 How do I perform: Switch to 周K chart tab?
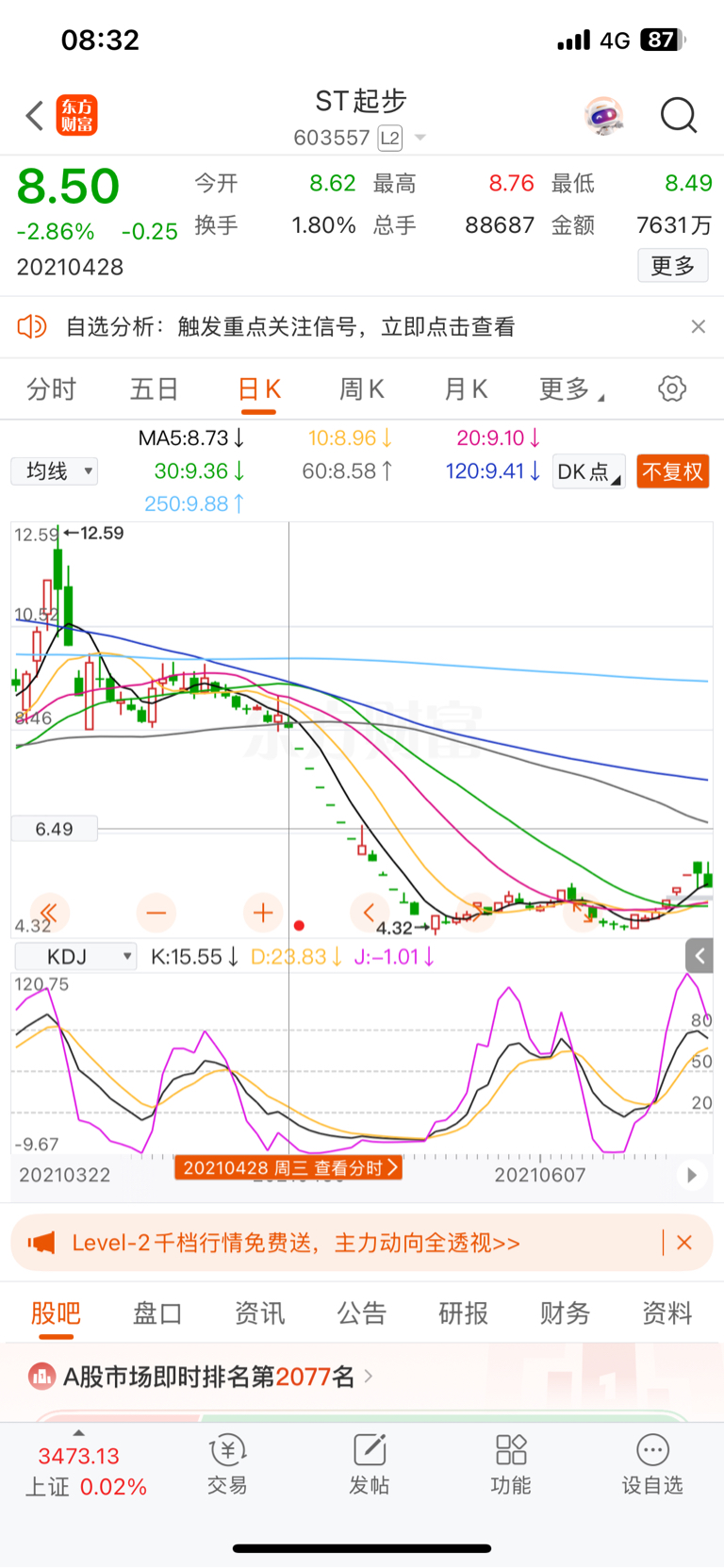(x=362, y=388)
